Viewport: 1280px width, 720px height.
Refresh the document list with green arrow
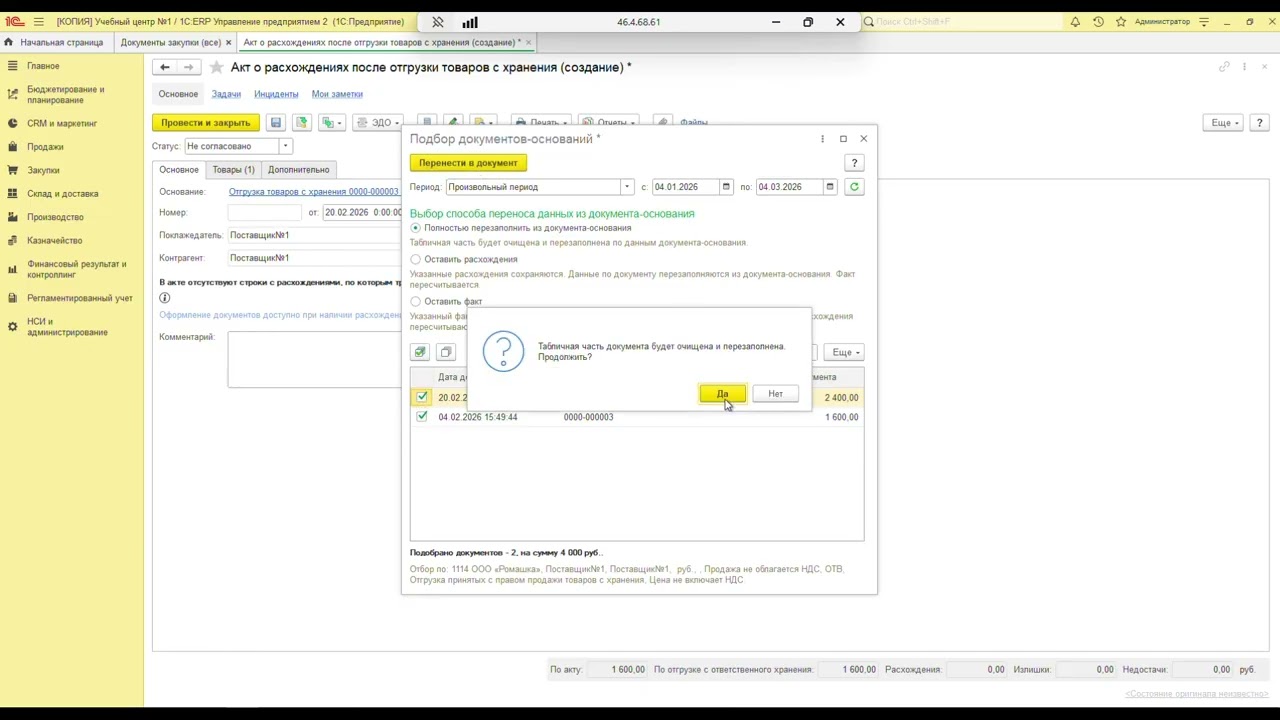854,187
